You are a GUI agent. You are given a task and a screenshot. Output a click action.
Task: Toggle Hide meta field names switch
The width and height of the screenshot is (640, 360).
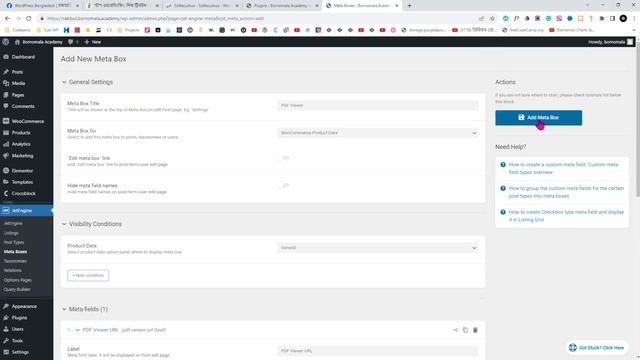283,185
